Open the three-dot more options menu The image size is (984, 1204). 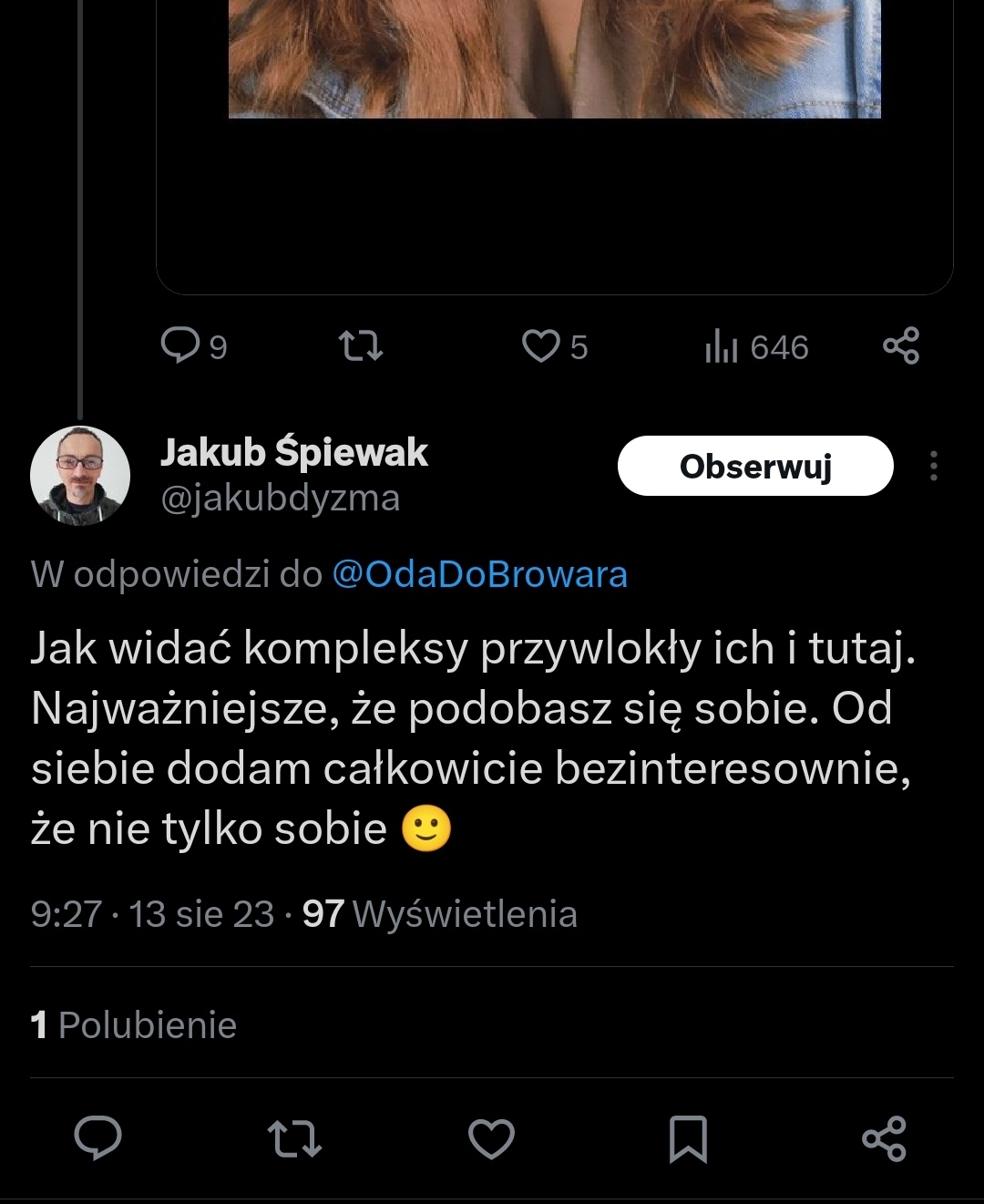click(x=933, y=466)
